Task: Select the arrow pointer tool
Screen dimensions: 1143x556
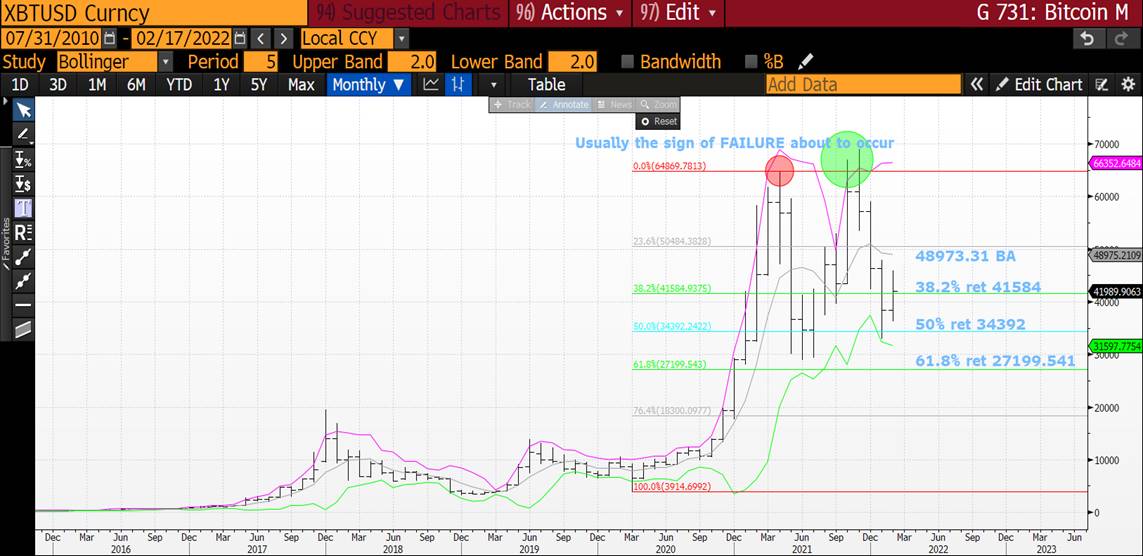Action: point(23,110)
